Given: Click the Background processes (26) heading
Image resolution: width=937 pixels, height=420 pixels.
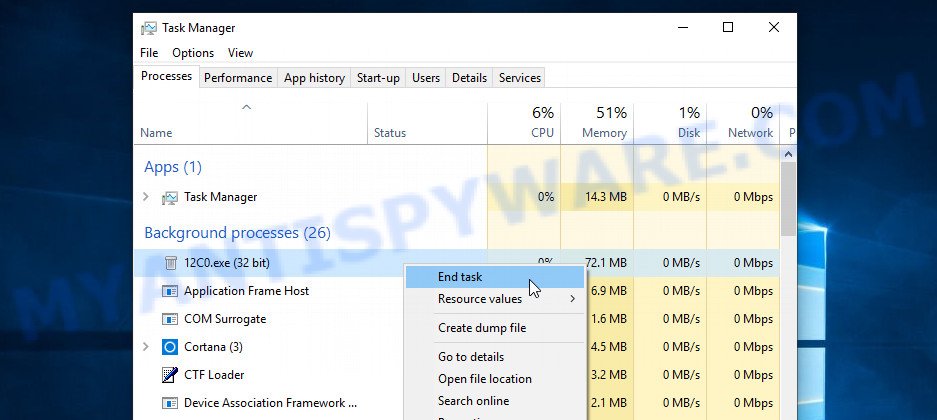Looking at the screenshot, I should click(x=237, y=232).
